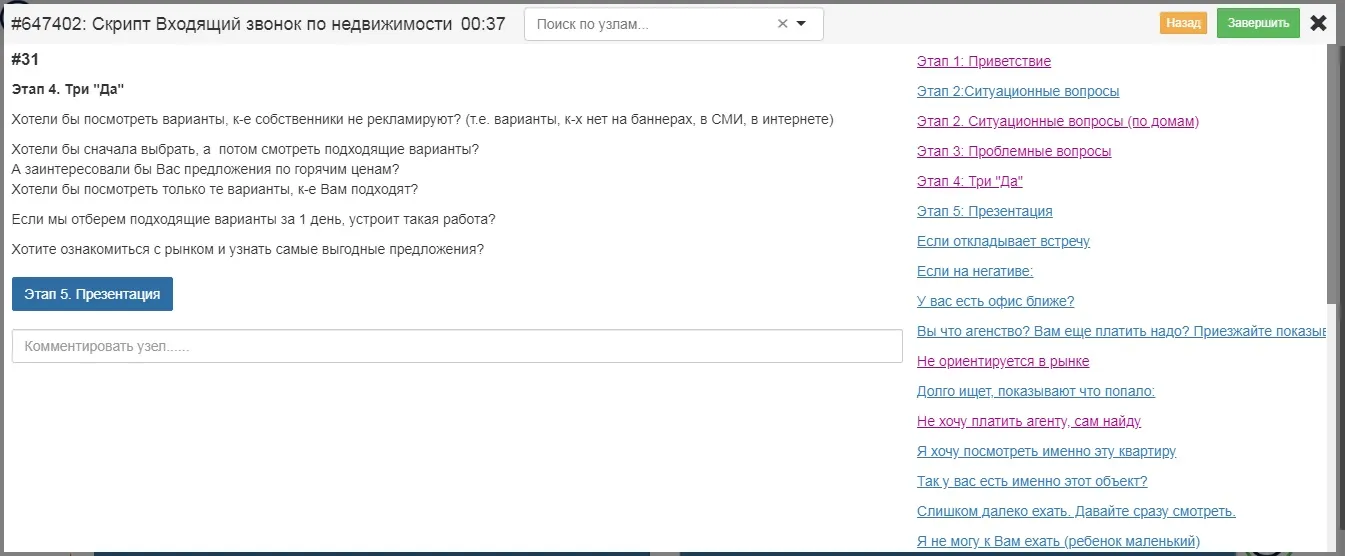Click the Поиск по узлам search box
Viewport: 1345px width, 556px height.
pos(650,24)
